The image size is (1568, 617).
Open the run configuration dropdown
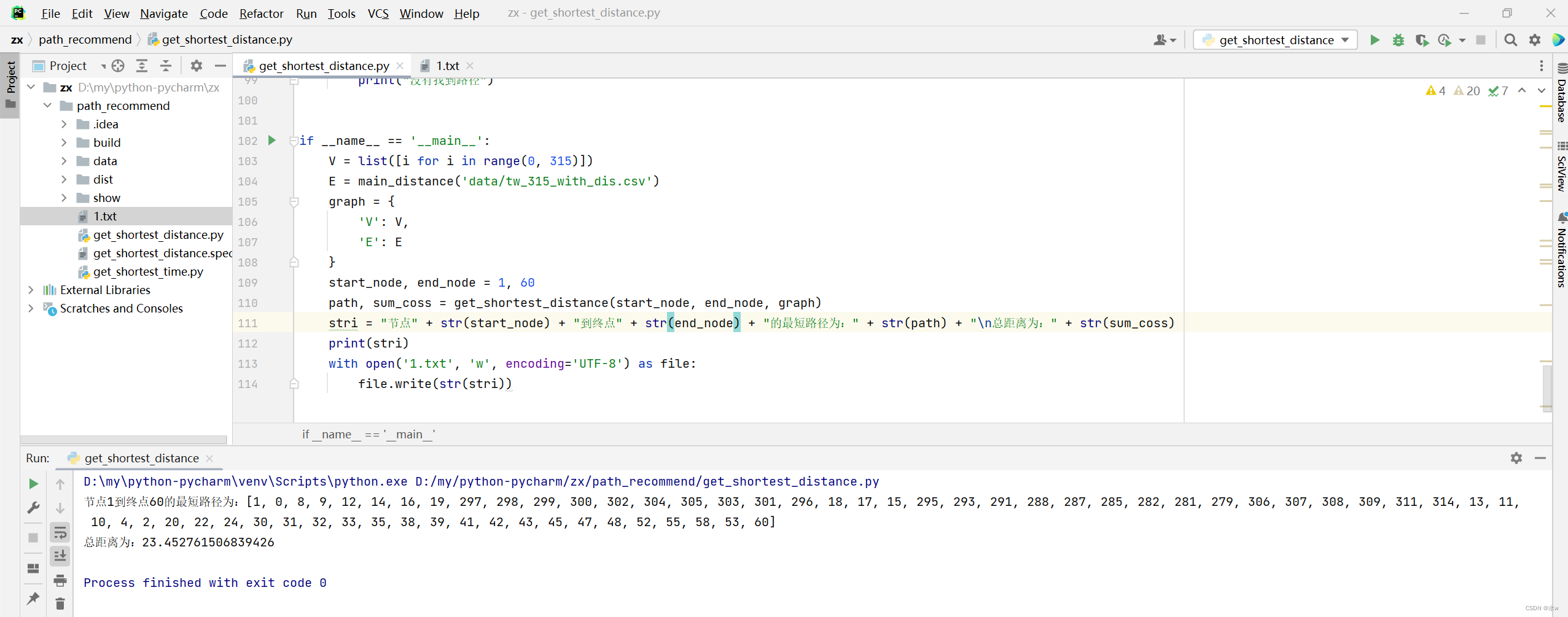coord(1276,40)
